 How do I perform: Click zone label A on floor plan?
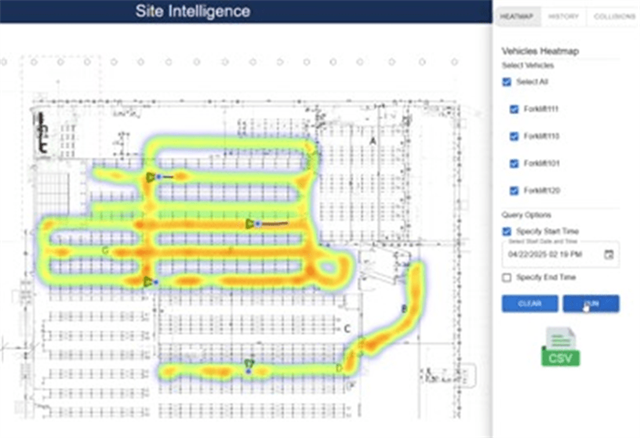click(373, 142)
